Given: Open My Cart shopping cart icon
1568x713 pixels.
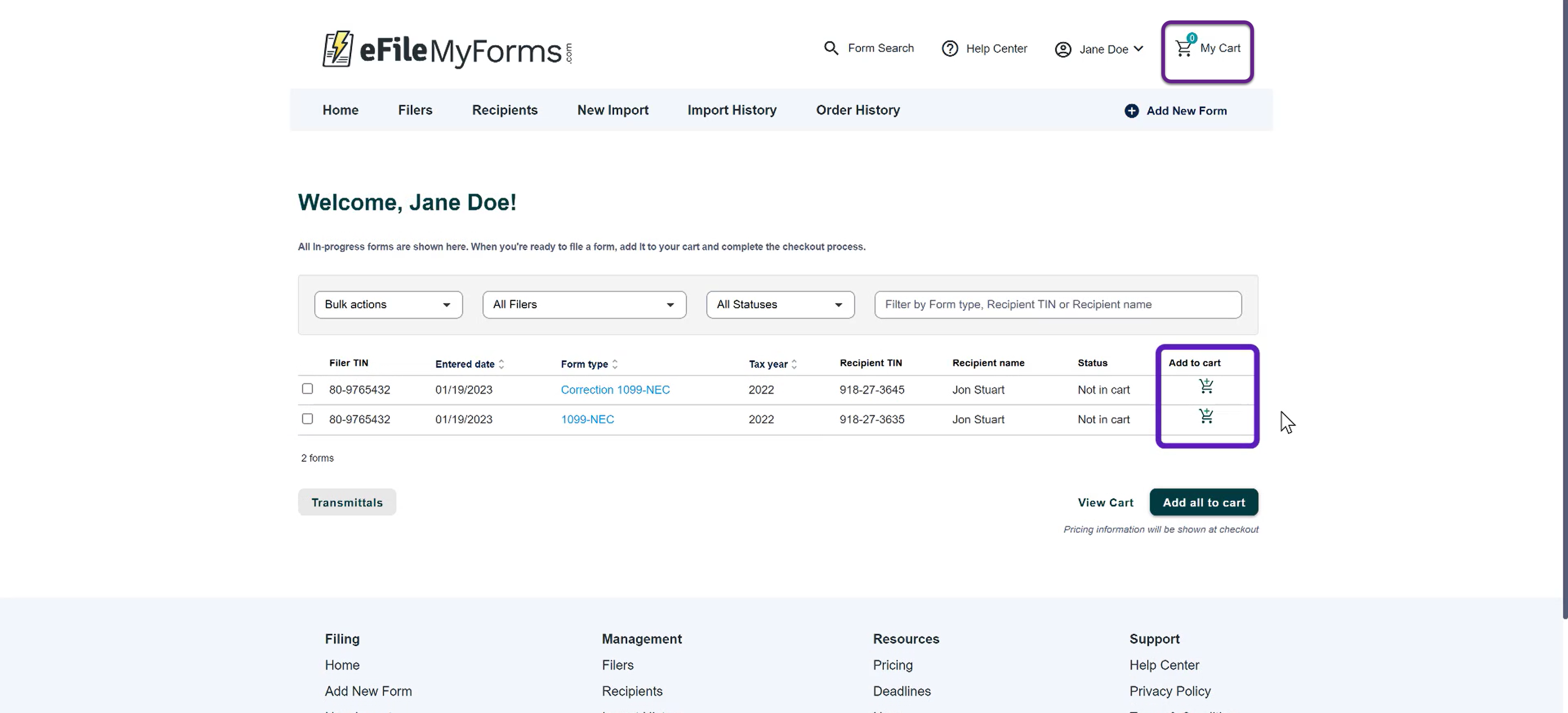Looking at the screenshot, I should click(x=1184, y=48).
